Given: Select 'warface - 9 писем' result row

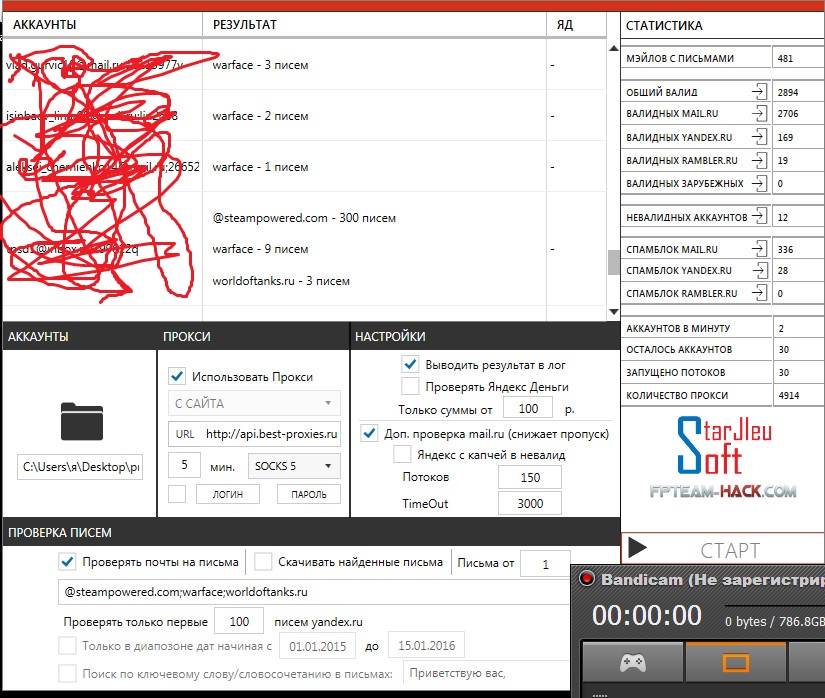Looking at the screenshot, I should coord(260,249).
